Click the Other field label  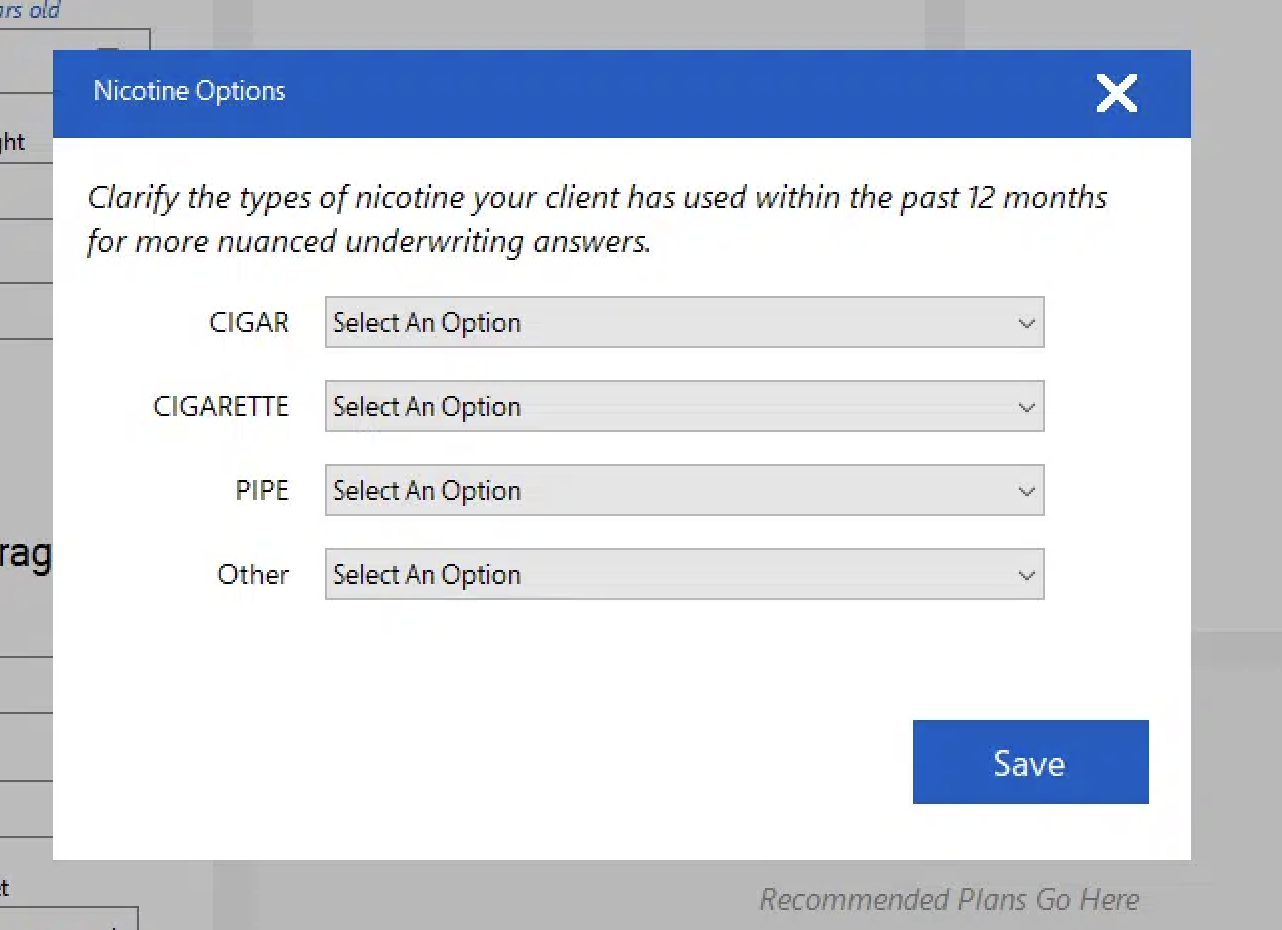[253, 574]
